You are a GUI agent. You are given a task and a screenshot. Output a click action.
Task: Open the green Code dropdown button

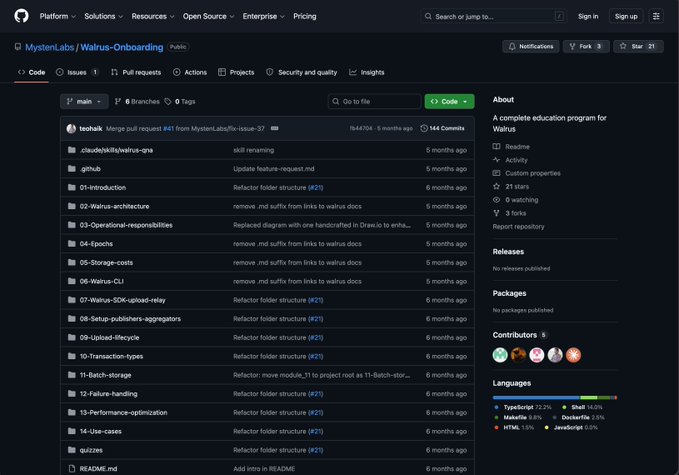pos(449,101)
